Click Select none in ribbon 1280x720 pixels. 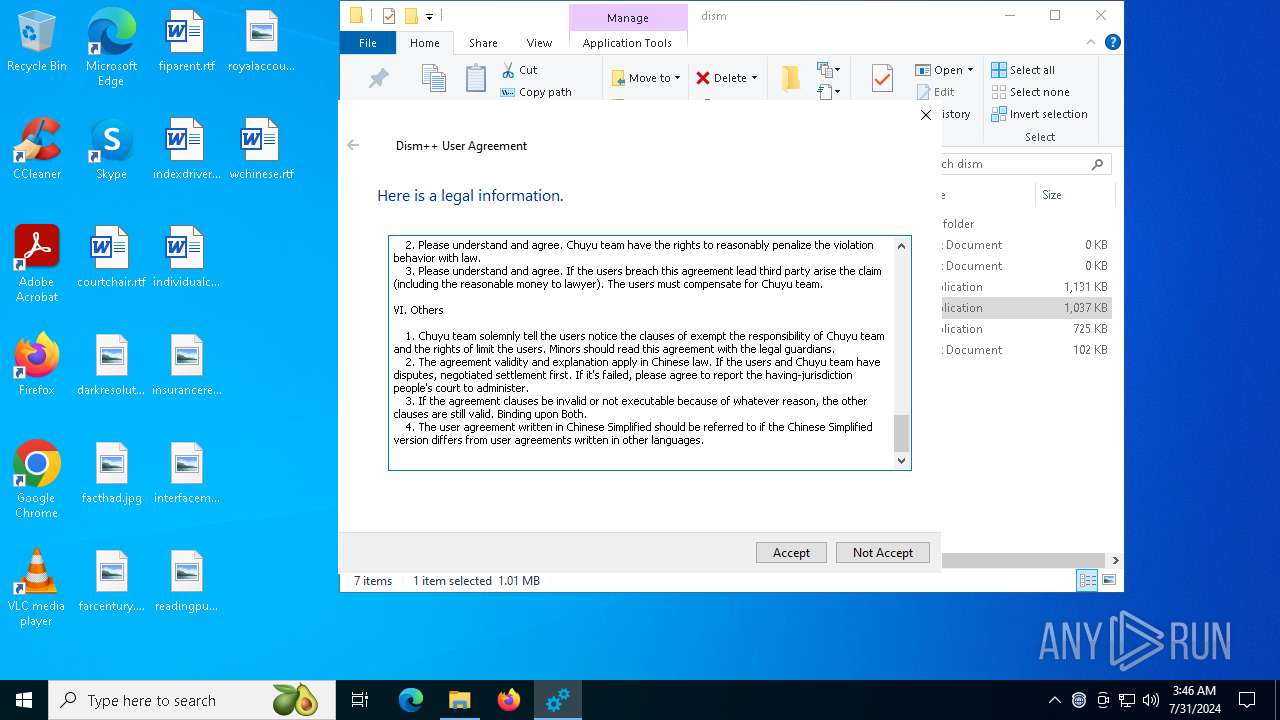click(1030, 92)
